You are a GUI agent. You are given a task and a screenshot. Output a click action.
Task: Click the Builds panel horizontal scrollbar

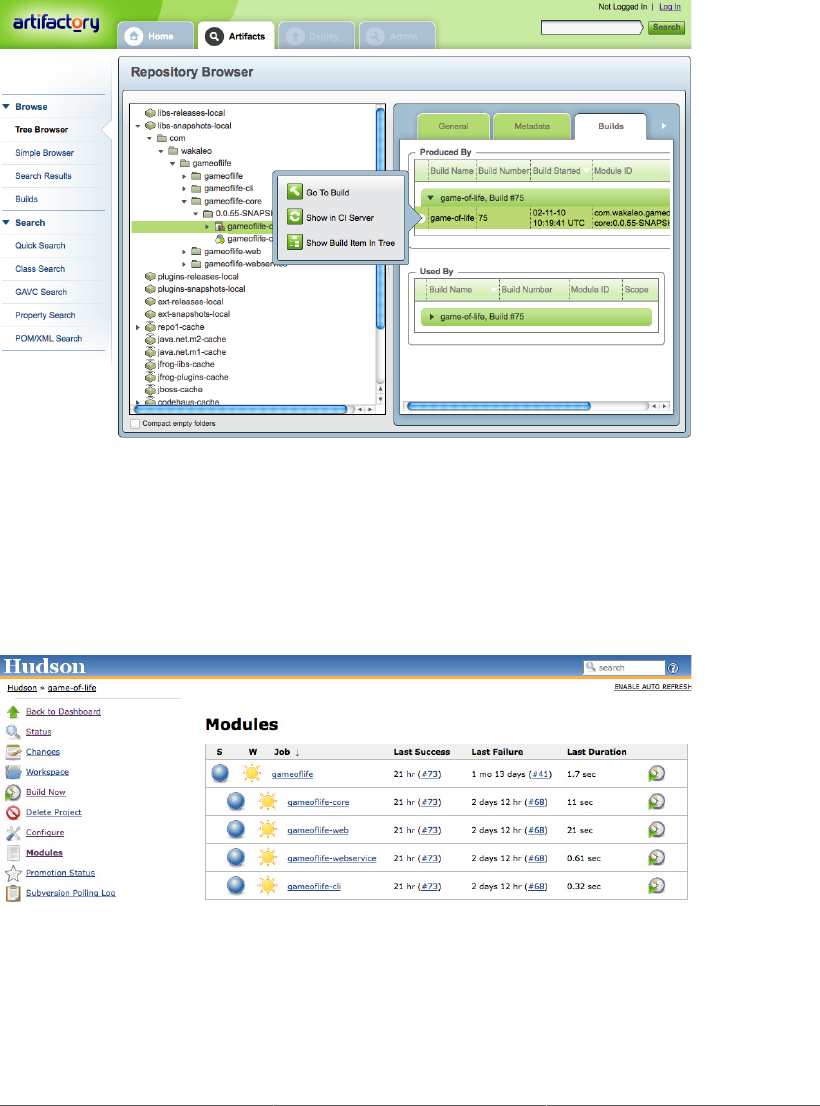coord(498,406)
